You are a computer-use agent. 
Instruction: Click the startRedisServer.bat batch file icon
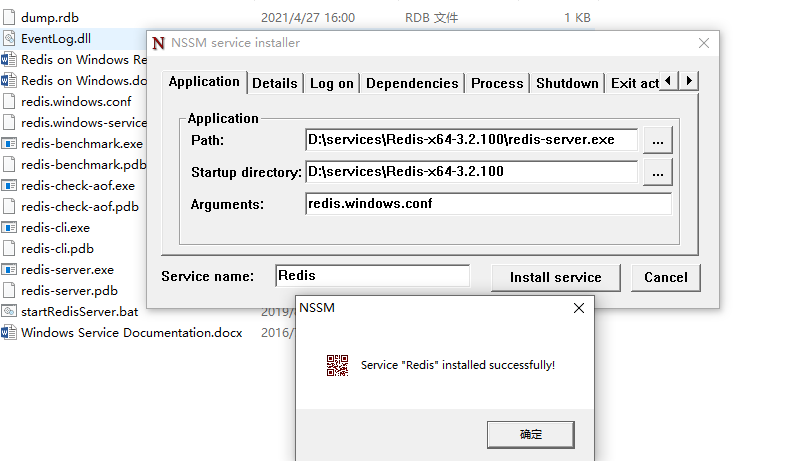[9, 312]
